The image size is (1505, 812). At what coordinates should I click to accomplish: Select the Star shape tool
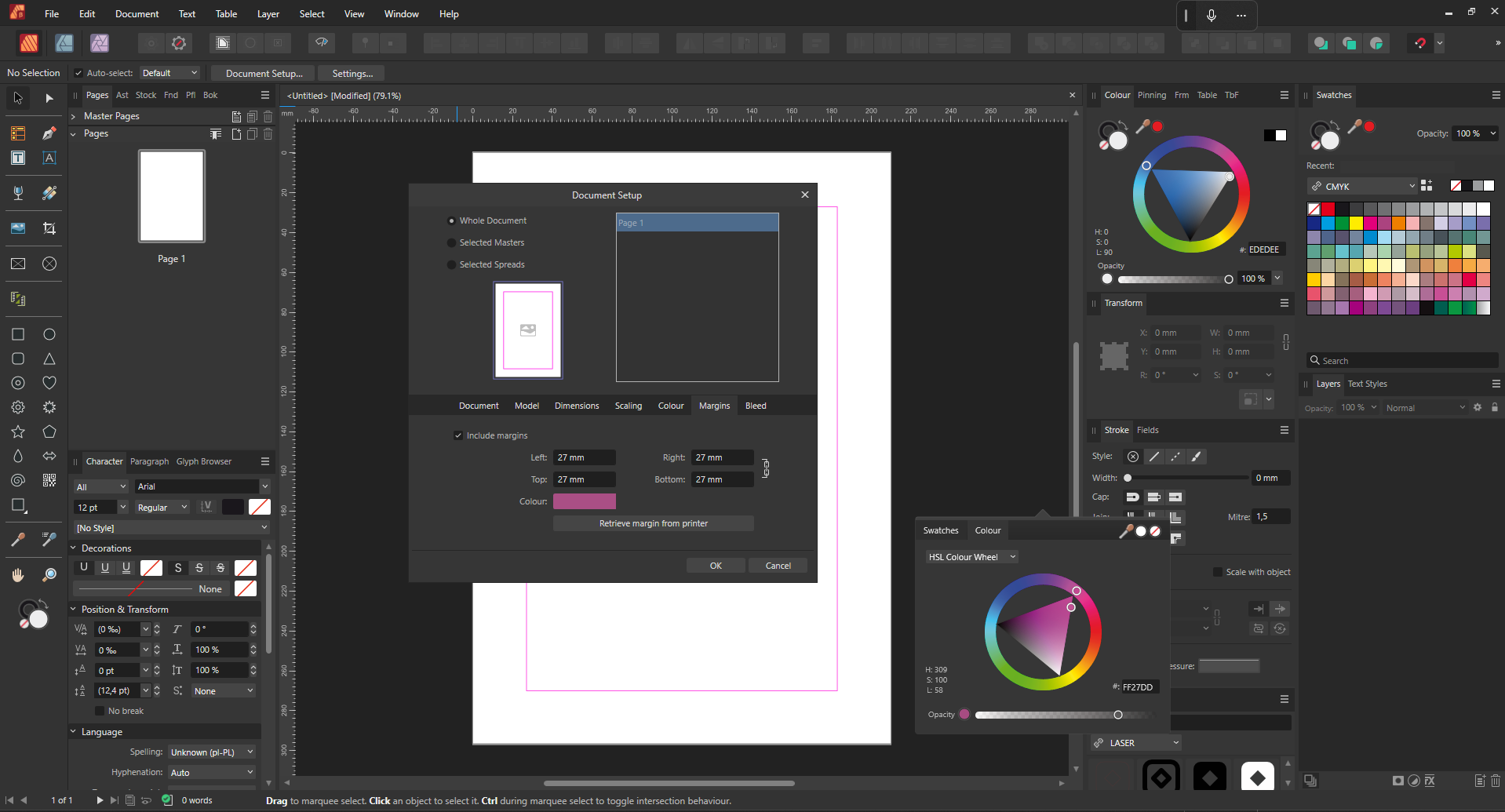18,431
